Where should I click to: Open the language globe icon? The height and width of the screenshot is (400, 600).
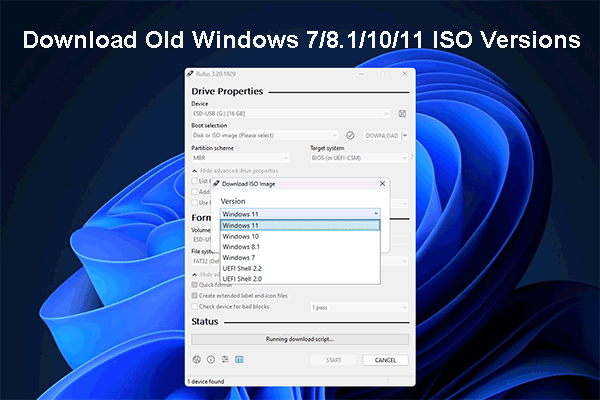click(x=197, y=359)
